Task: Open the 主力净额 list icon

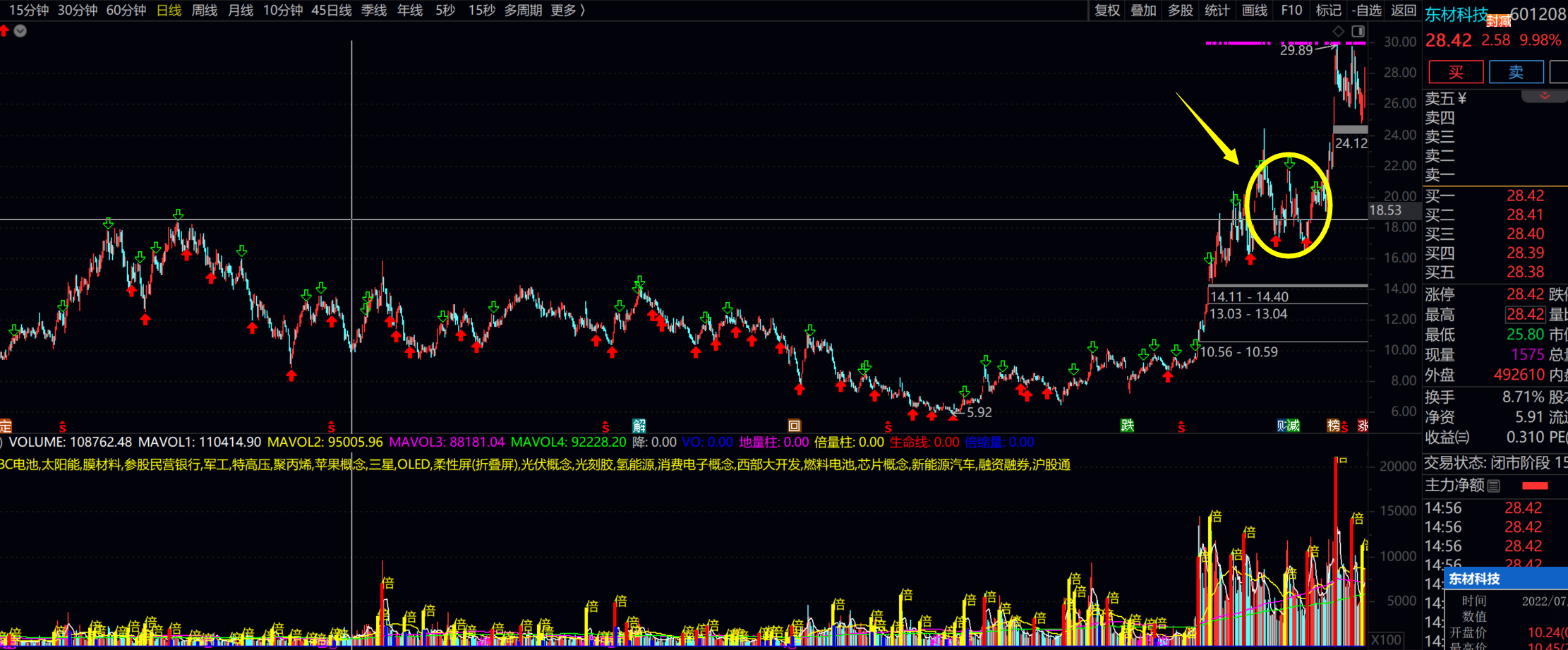Action: [1493, 486]
